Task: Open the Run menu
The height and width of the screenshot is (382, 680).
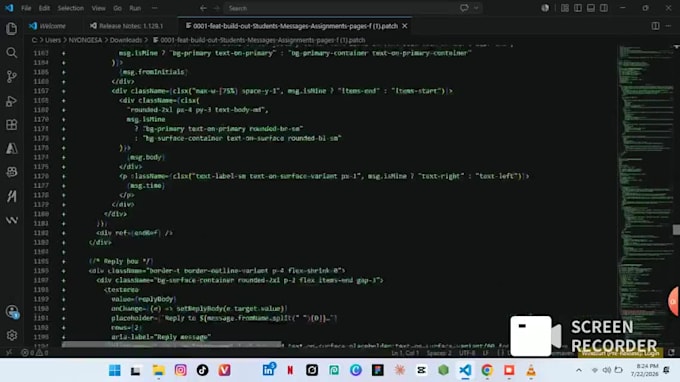Action: (135, 8)
